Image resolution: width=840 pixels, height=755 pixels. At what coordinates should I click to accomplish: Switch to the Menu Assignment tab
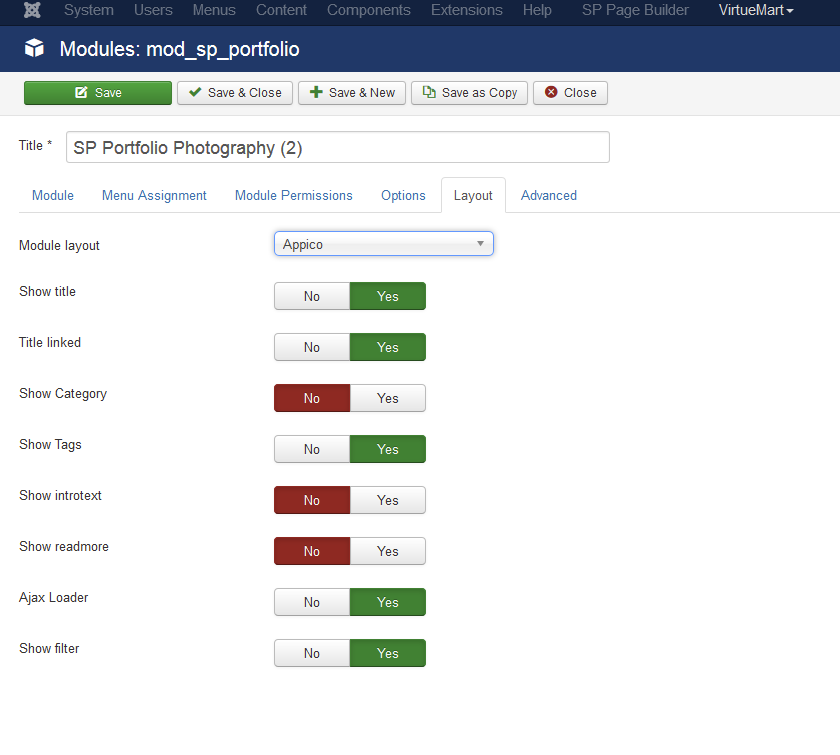tap(154, 195)
